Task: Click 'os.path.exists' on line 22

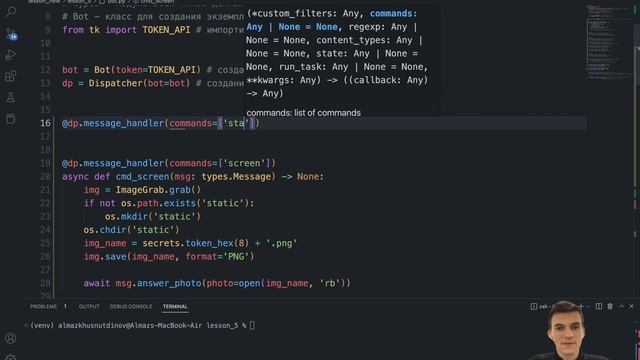Action: (x=158, y=203)
